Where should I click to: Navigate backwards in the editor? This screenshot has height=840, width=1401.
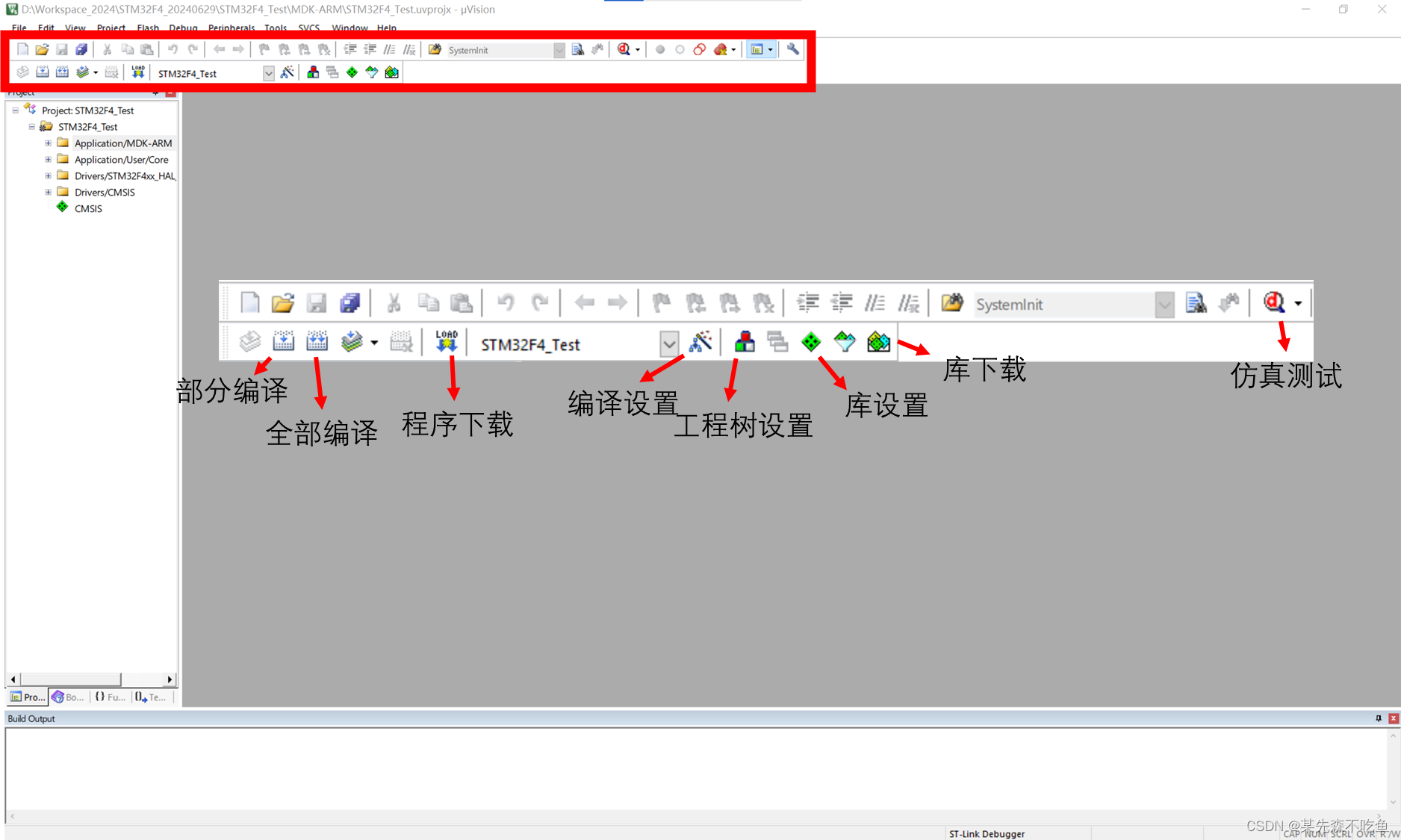coord(219,49)
